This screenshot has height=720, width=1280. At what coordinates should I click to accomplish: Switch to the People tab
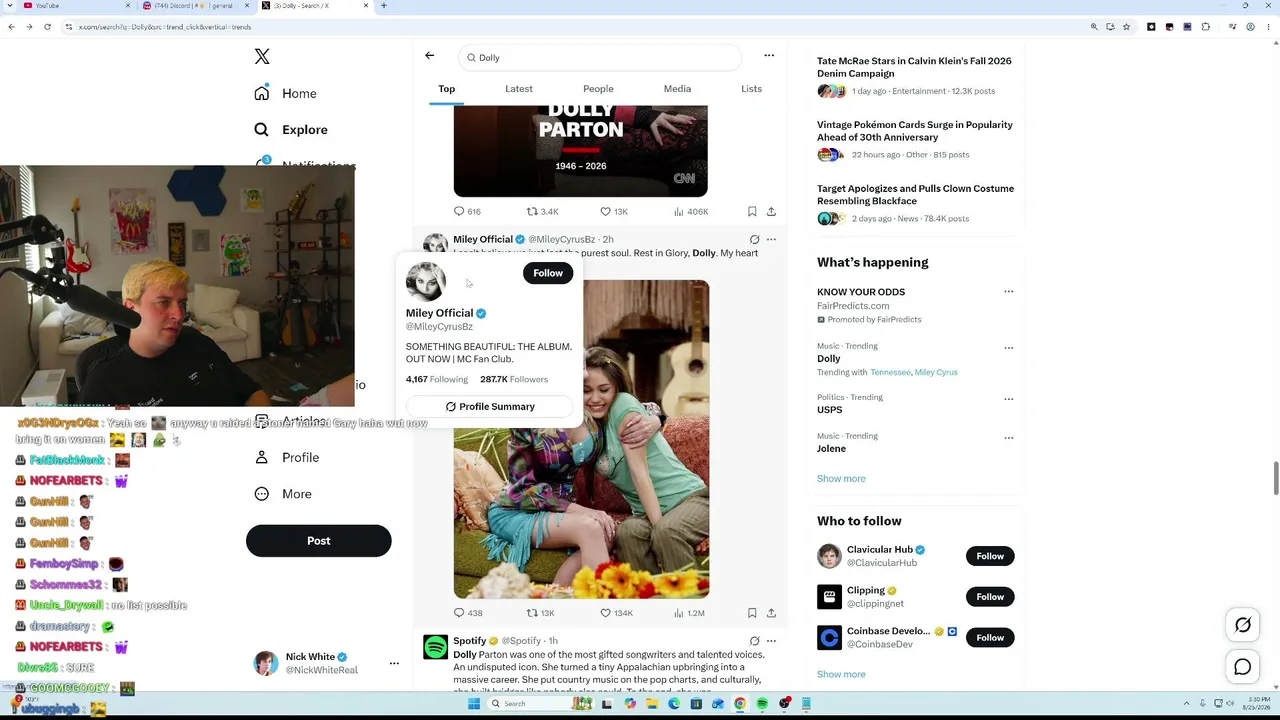[598, 89]
